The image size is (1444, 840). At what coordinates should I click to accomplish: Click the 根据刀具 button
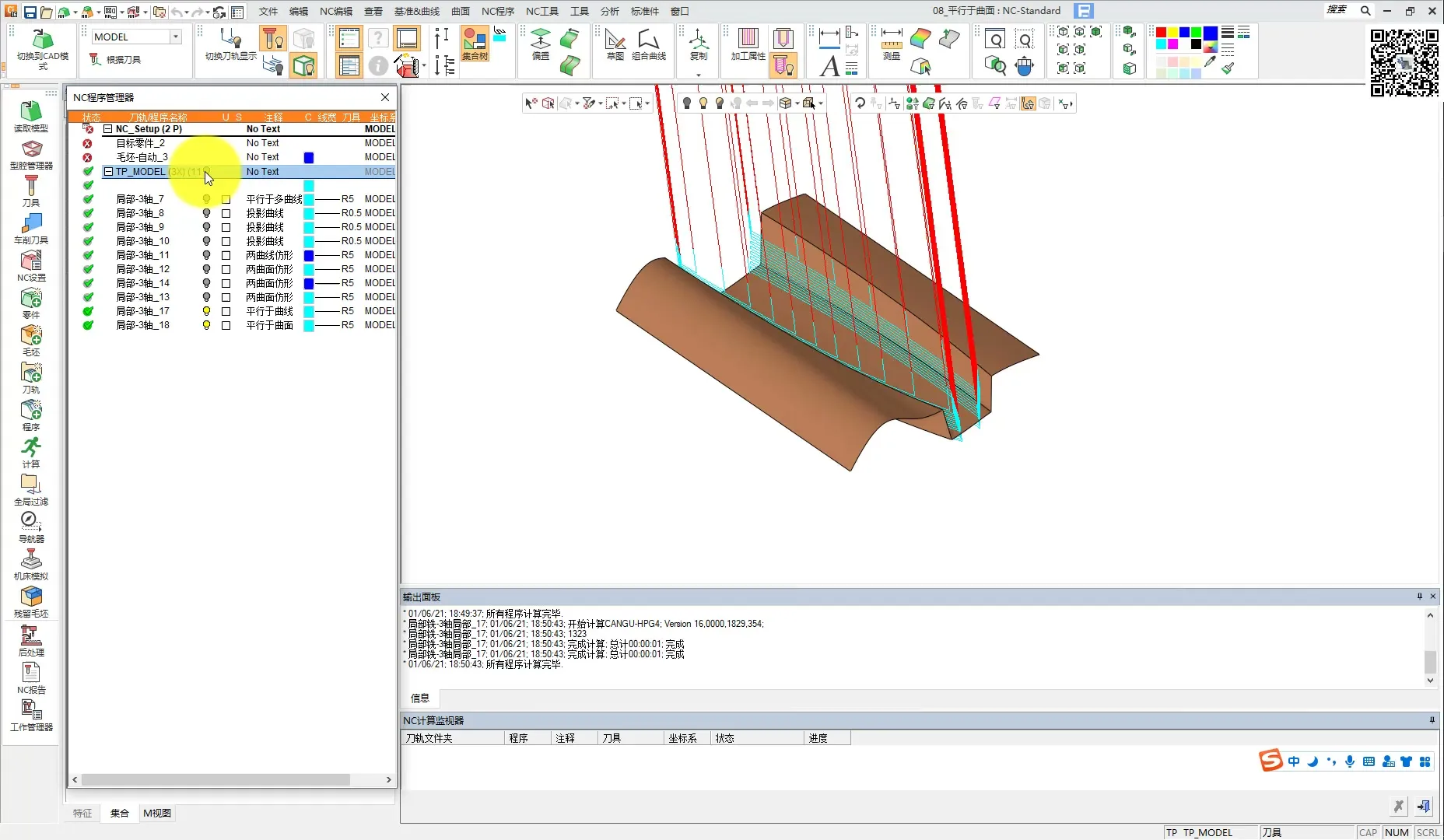pyautogui.click(x=115, y=59)
